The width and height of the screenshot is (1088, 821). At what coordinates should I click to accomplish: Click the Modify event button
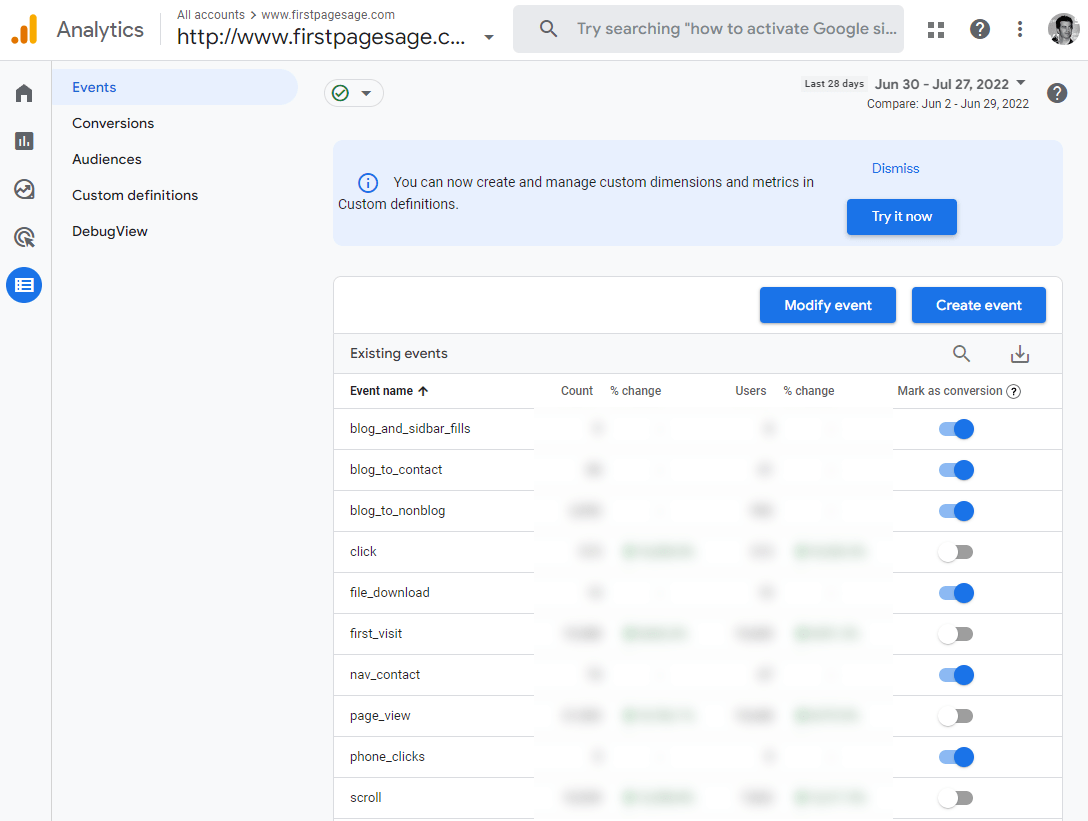pyautogui.click(x=828, y=305)
